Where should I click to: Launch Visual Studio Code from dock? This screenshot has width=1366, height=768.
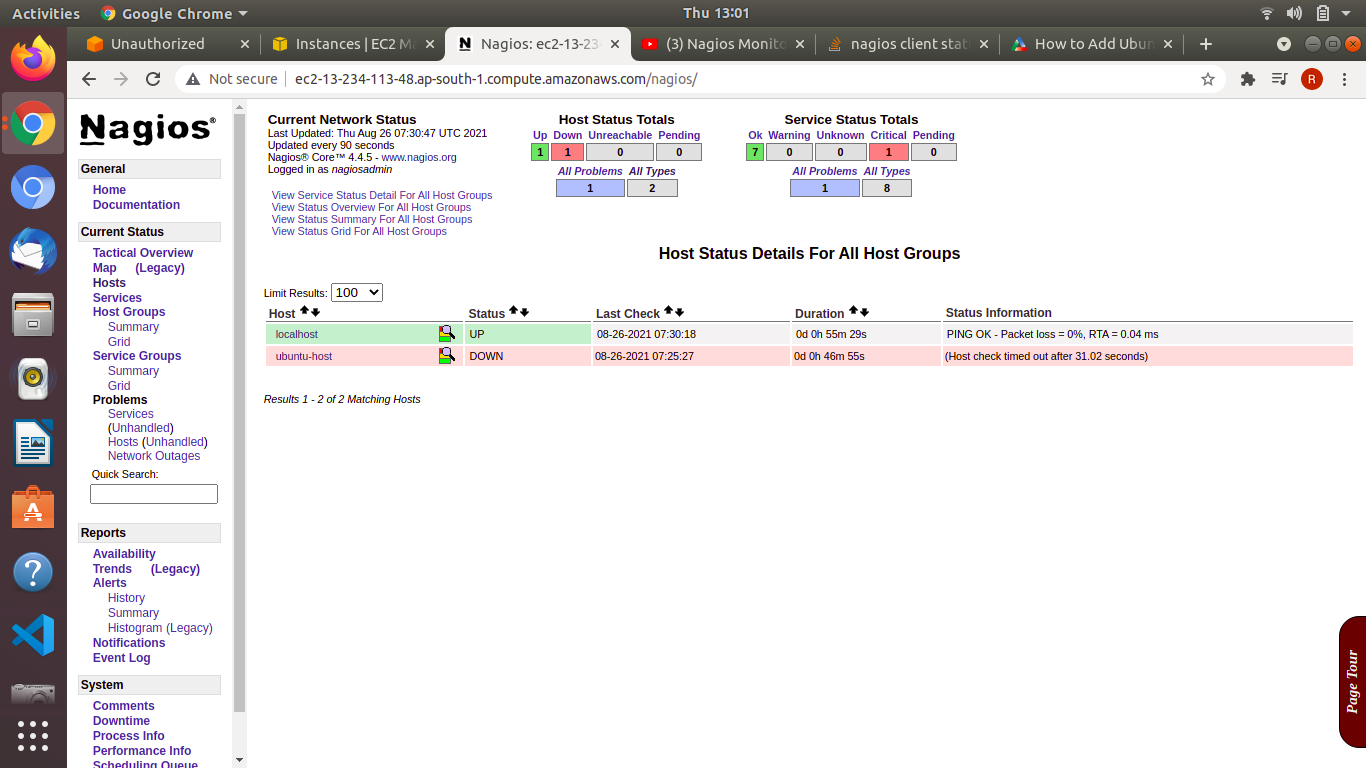(x=33, y=635)
